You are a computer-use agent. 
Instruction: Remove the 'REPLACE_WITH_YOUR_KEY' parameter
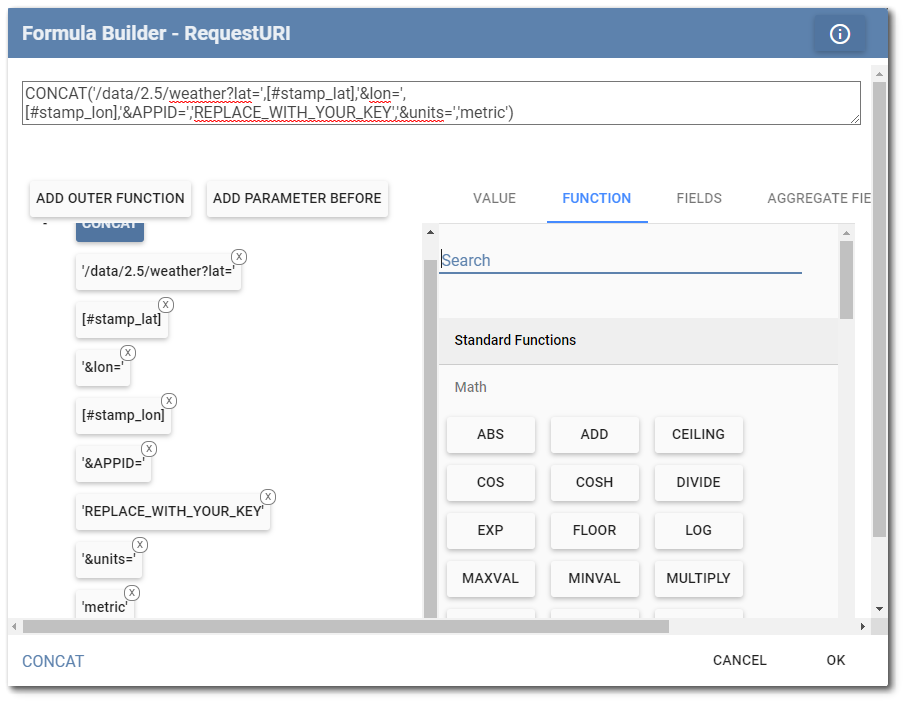[268, 496]
